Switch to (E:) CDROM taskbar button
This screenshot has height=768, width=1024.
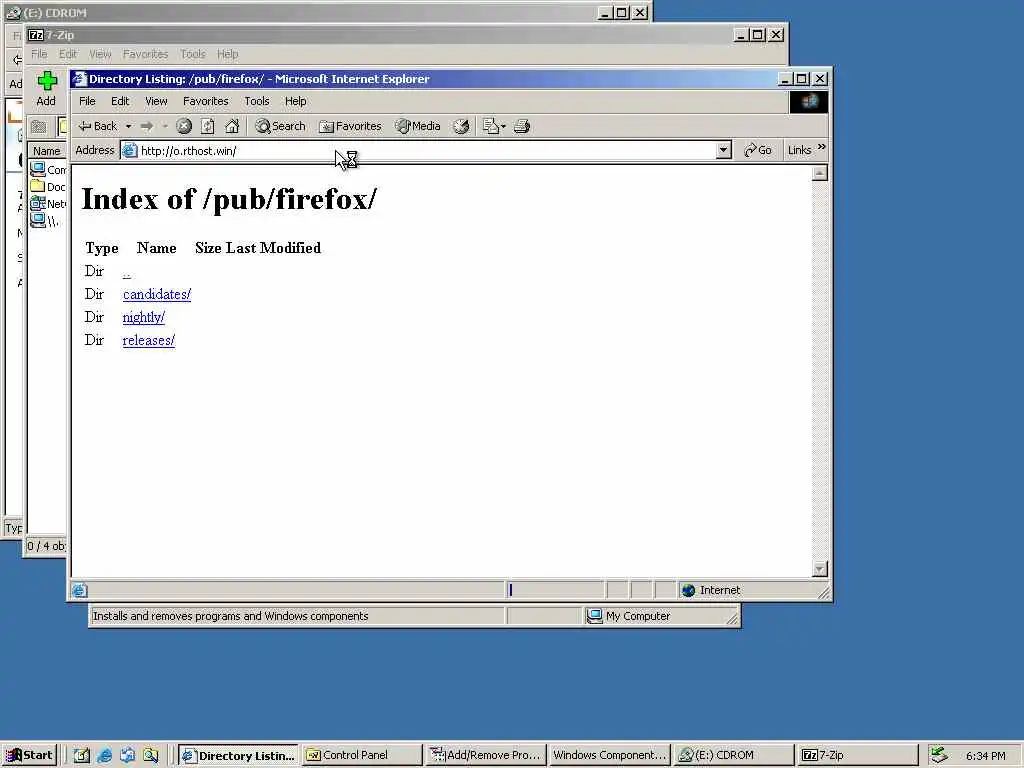pos(733,756)
